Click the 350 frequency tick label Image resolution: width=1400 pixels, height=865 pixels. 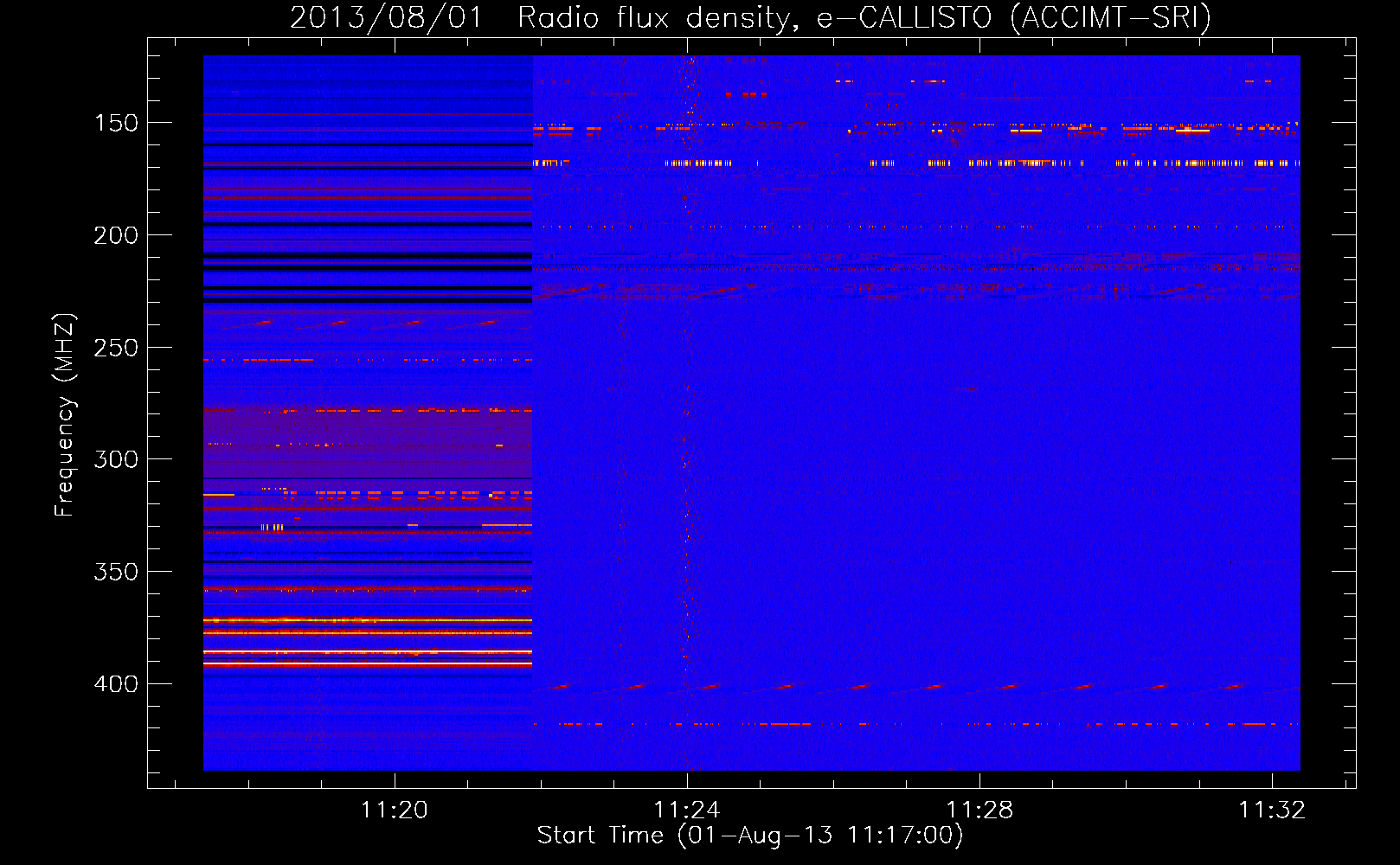point(116,572)
